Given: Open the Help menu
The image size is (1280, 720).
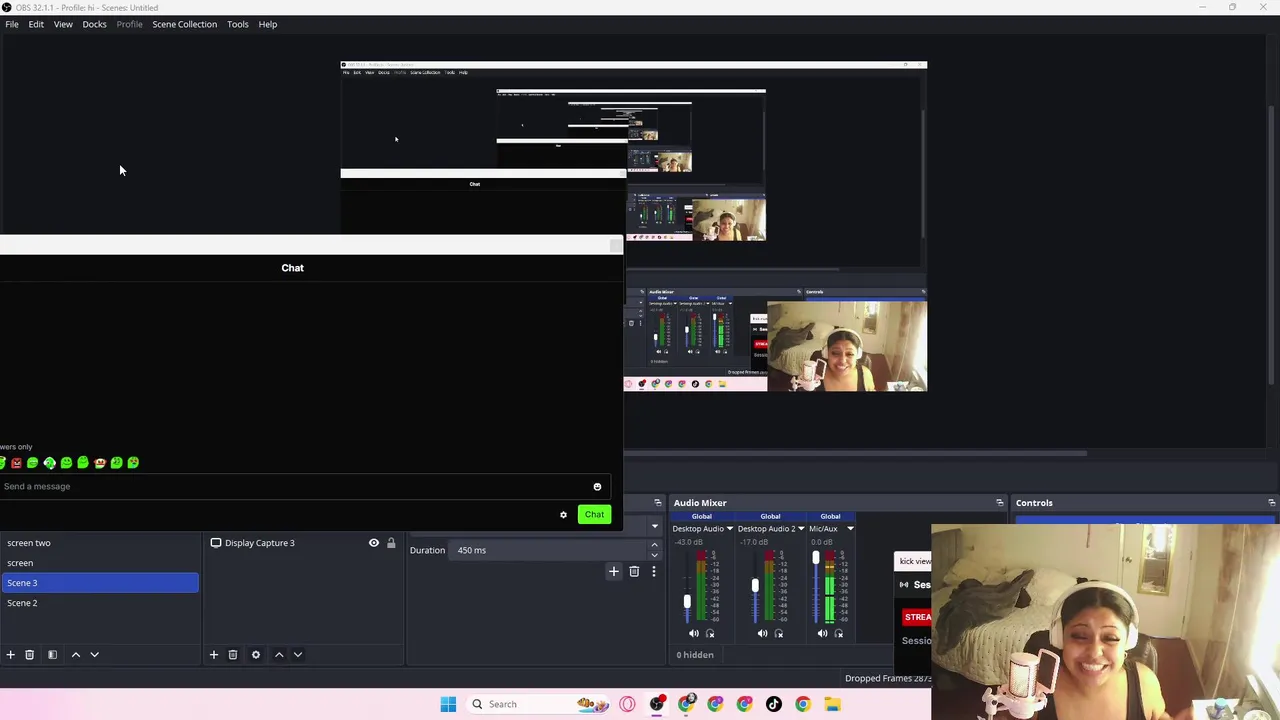Looking at the screenshot, I should (x=268, y=24).
